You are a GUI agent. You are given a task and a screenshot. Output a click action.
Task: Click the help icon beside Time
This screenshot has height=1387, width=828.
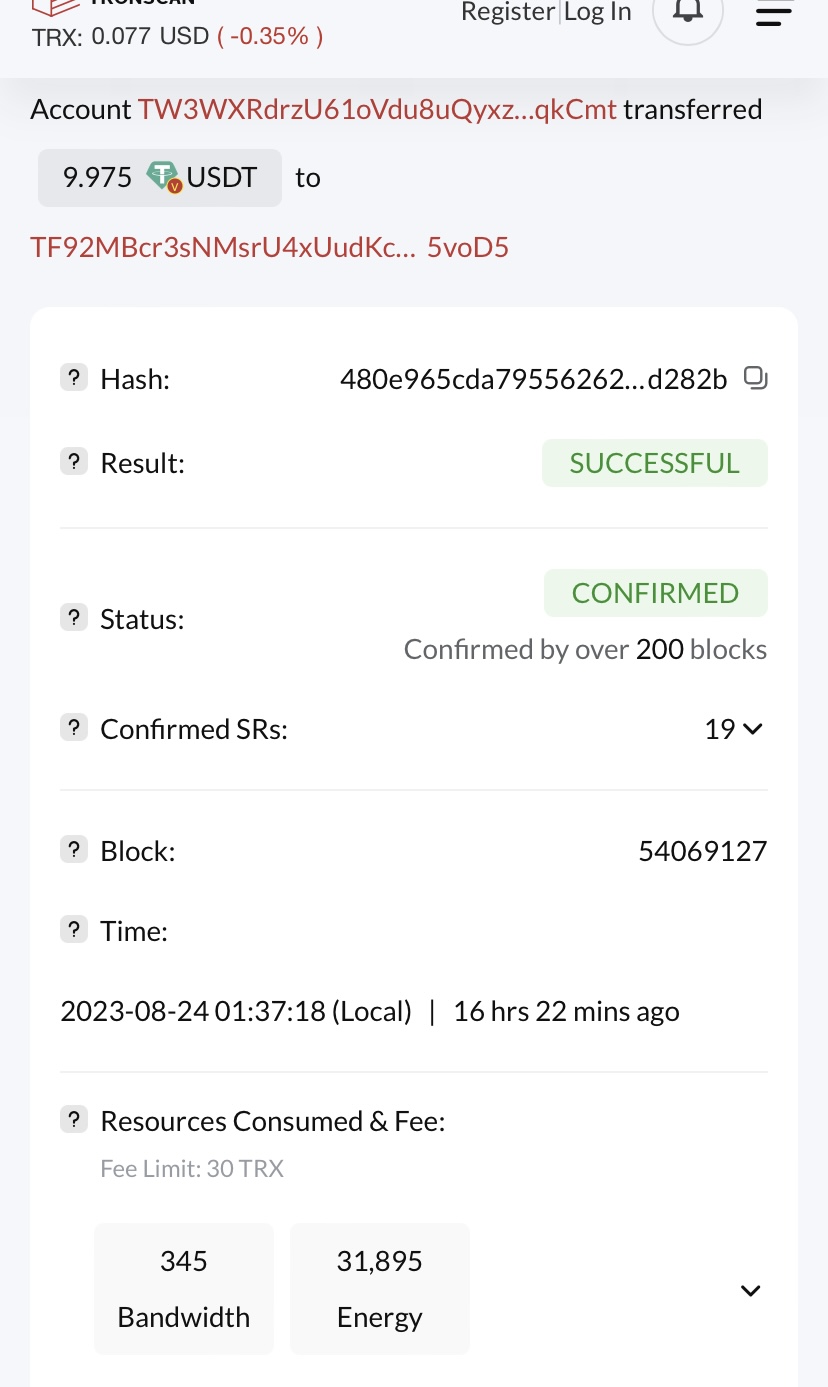(74, 930)
